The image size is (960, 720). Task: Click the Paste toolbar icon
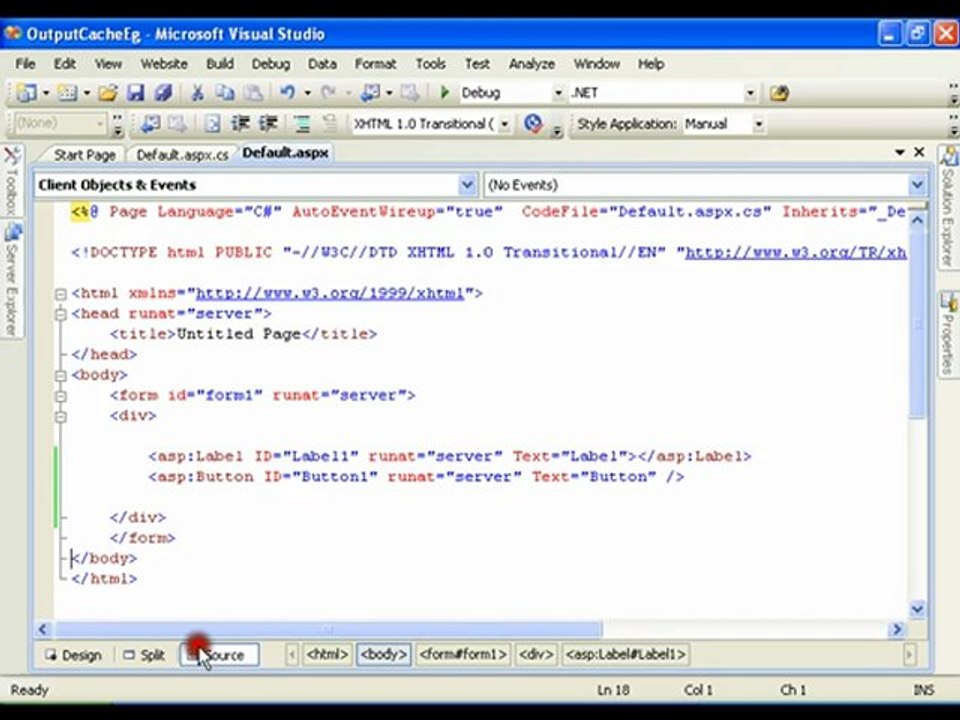tap(253, 93)
